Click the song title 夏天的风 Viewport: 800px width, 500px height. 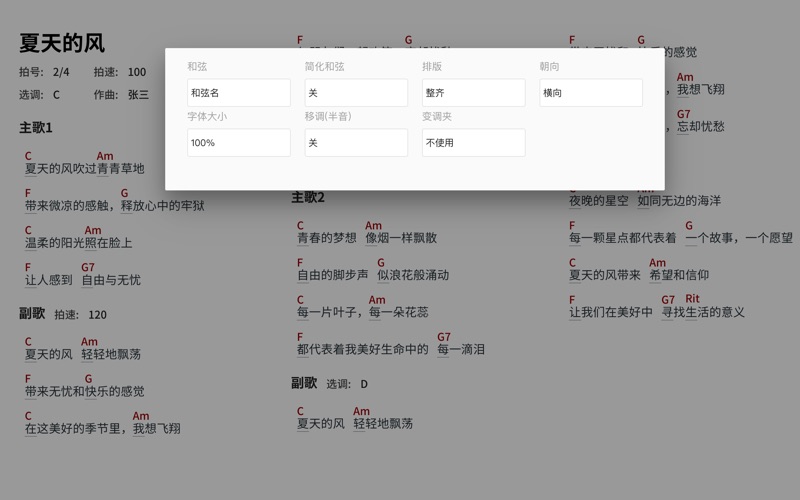click(62, 43)
